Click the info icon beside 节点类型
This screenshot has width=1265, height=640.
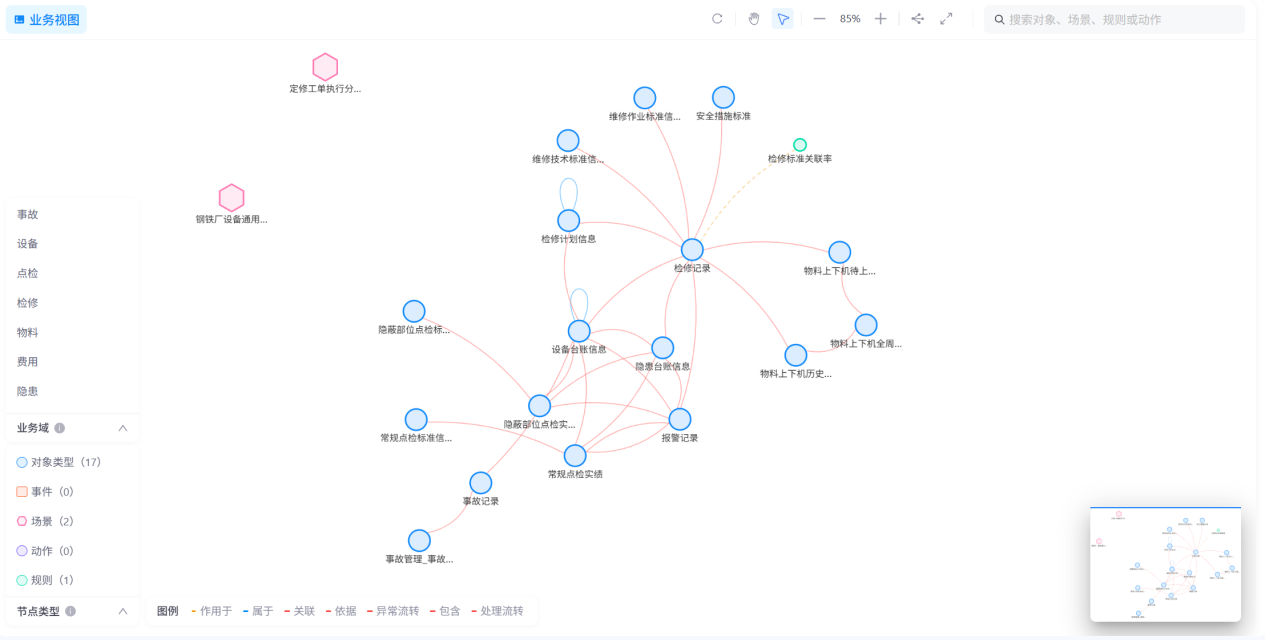coord(71,611)
